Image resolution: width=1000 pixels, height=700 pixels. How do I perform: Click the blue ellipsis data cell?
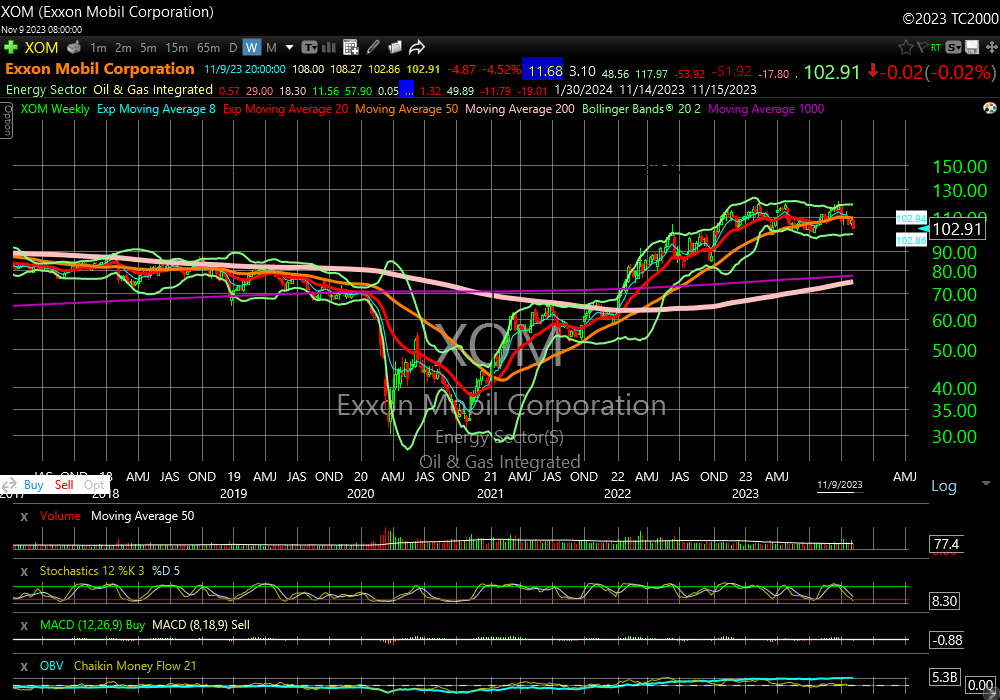click(x=407, y=90)
